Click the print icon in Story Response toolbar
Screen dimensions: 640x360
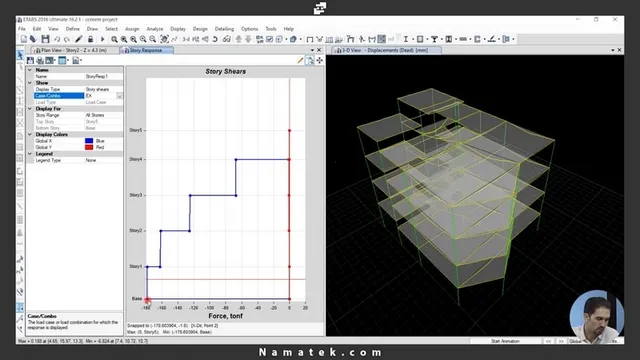[40, 60]
